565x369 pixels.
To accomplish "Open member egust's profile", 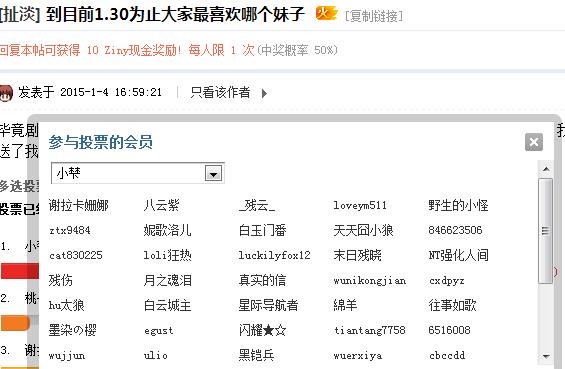I will [159, 331].
